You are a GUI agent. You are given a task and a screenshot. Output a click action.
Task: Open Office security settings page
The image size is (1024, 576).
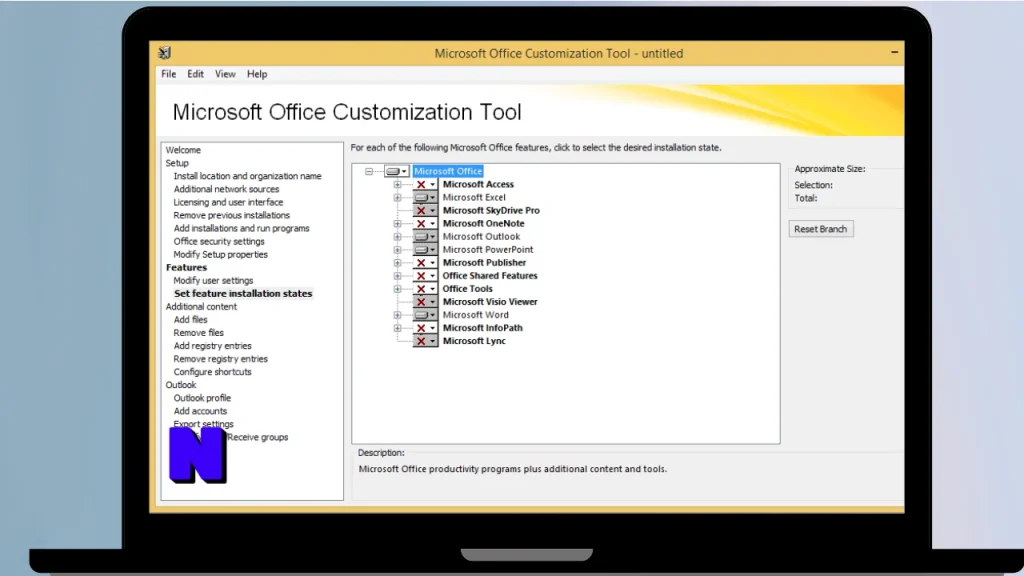pos(219,241)
